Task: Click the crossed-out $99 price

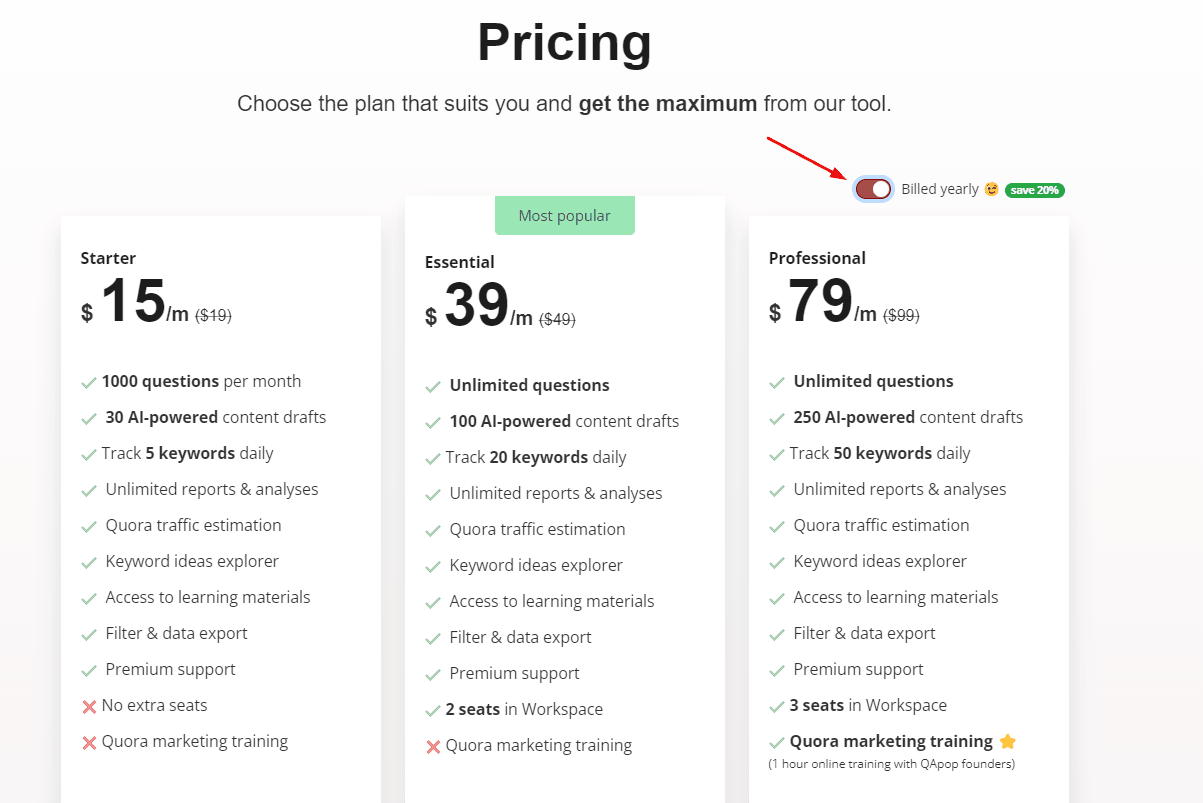Action: (900, 315)
